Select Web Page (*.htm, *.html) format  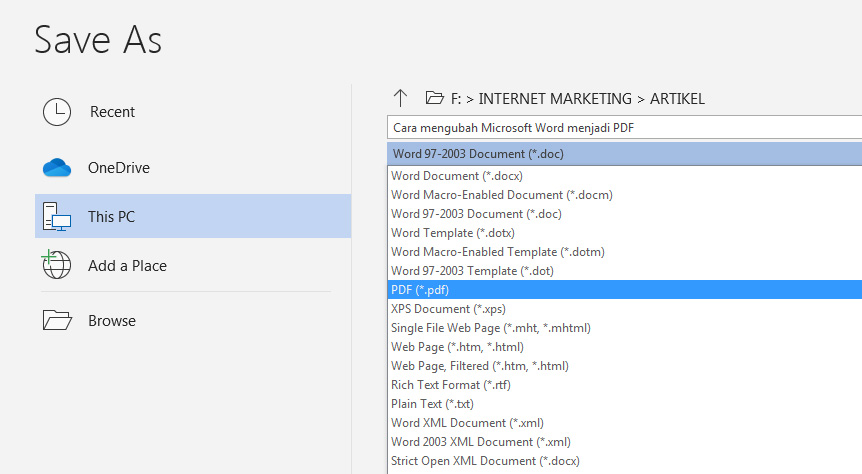click(625, 347)
